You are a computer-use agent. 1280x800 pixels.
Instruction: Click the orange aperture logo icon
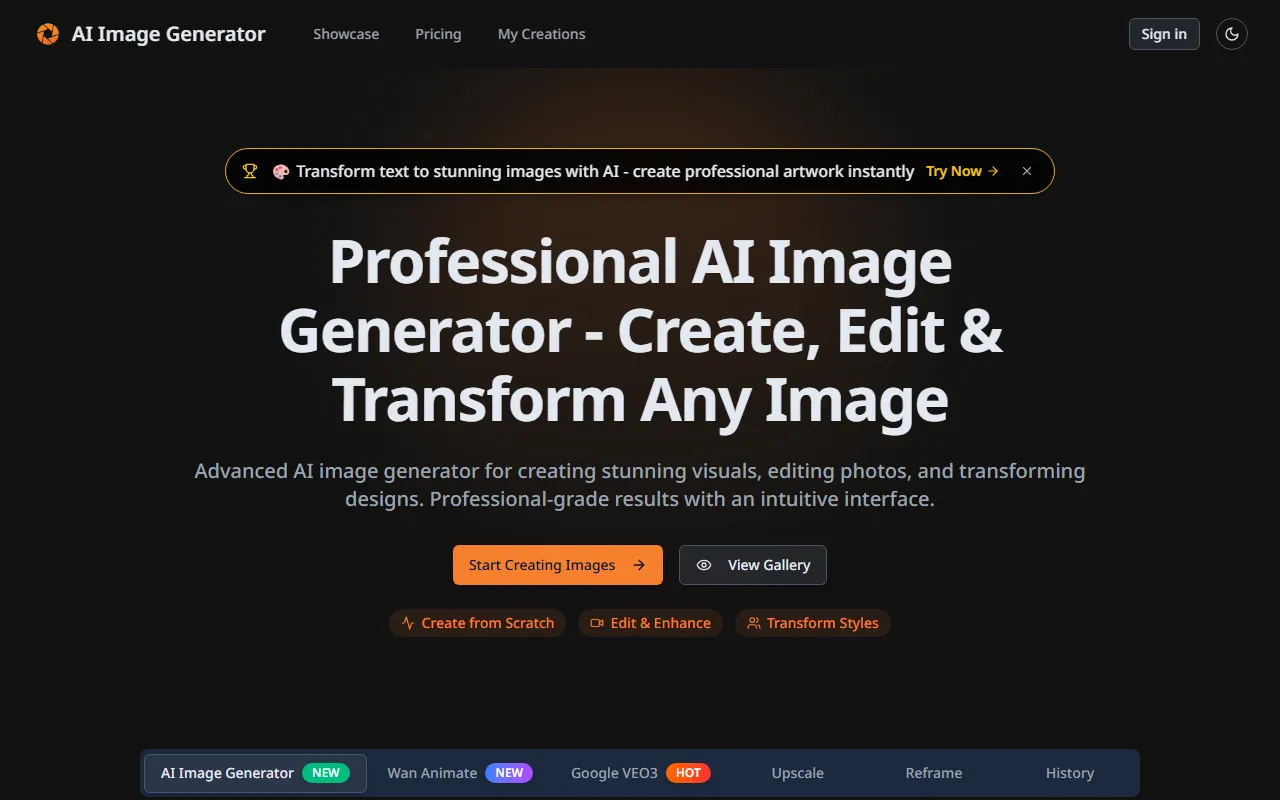point(47,34)
